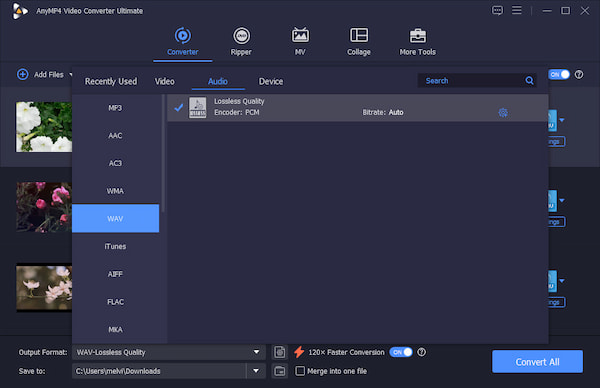Image resolution: width=600 pixels, height=388 pixels.
Task: Select the pink flowers video thumbnail
Action: (44, 207)
